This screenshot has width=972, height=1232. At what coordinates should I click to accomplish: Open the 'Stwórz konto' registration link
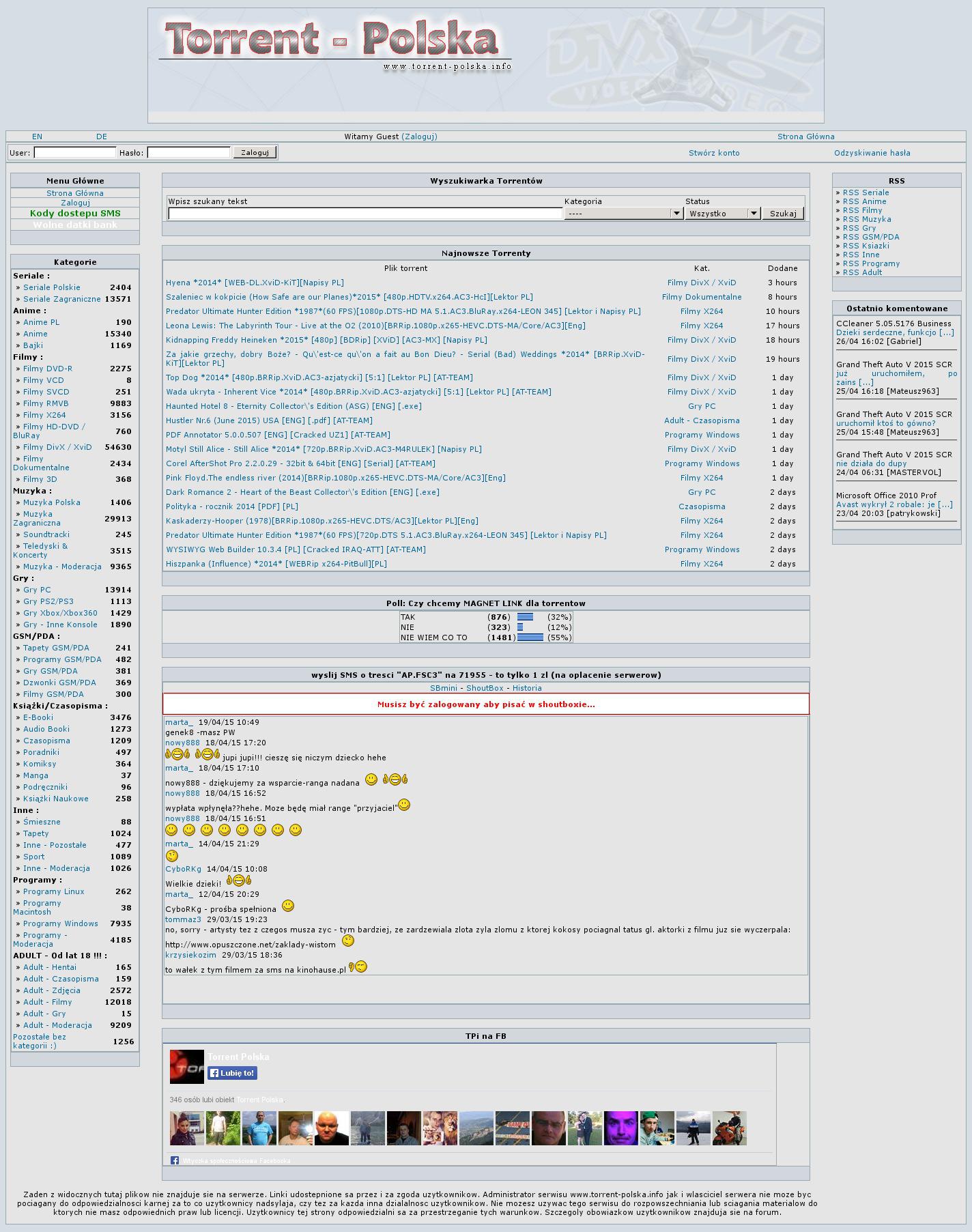point(714,153)
